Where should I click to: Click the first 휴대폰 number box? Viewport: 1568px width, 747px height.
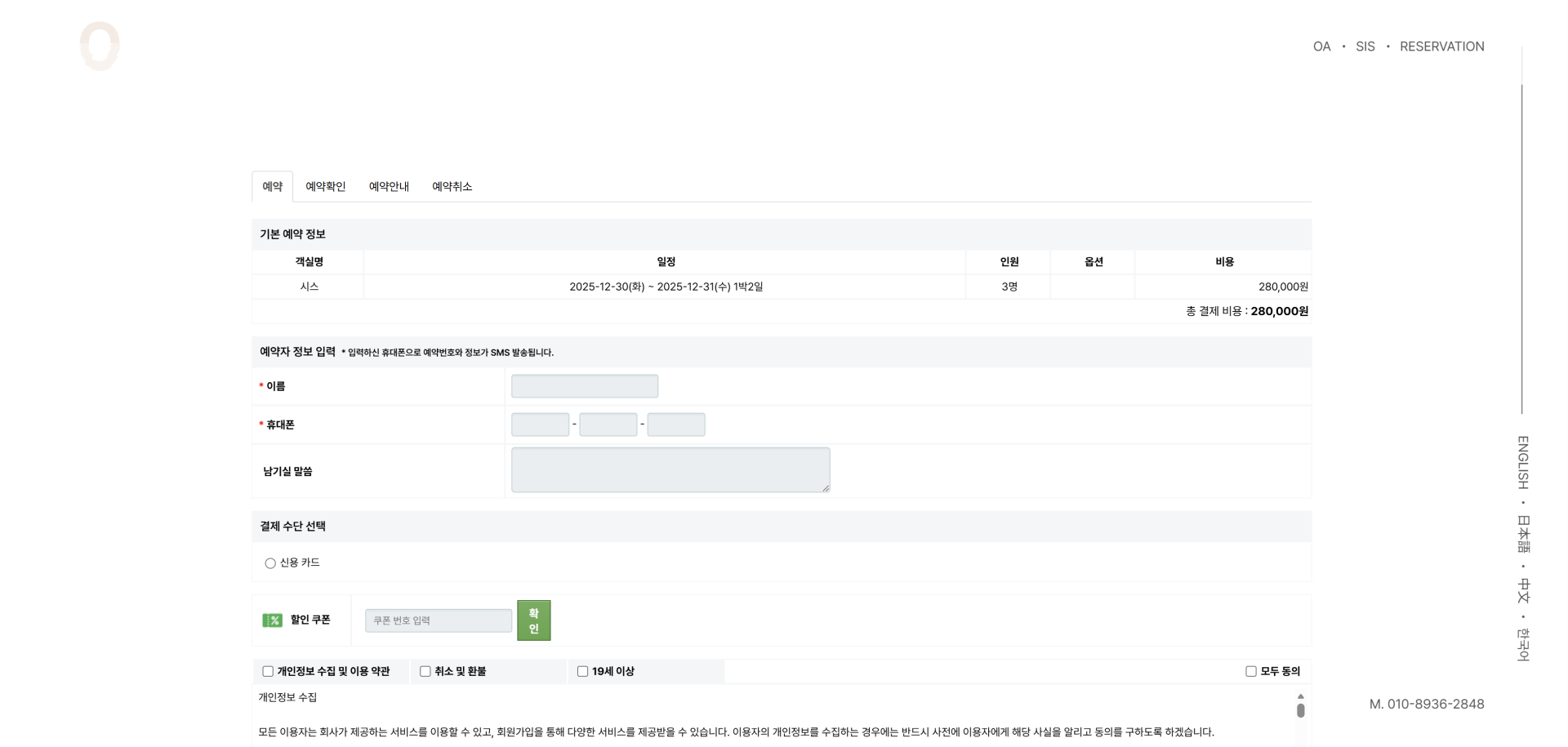[540, 425]
